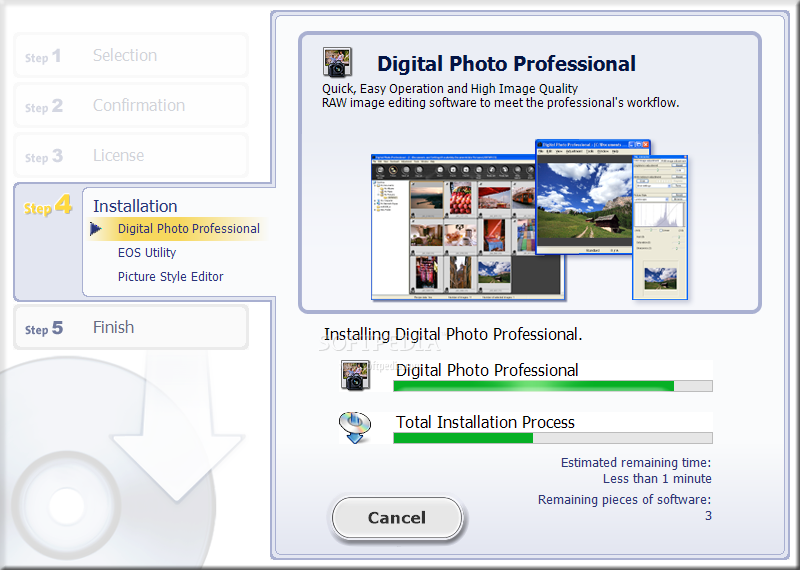Click the Digital Photo Professional progress bar
Viewport: 800px width, 570px height.
553,386
